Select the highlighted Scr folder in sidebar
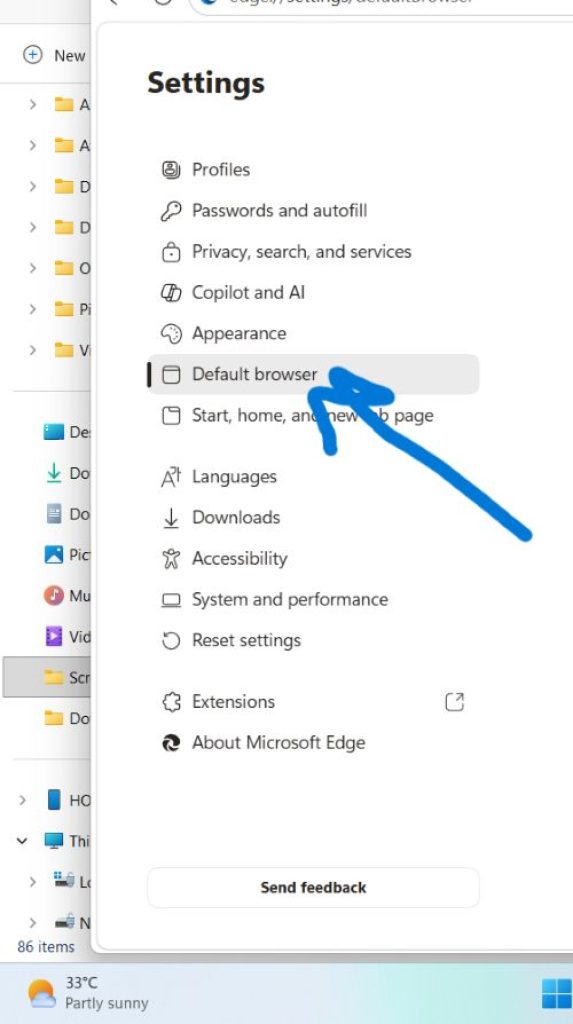The height and width of the screenshot is (1024, 573). tap(47, 677)
